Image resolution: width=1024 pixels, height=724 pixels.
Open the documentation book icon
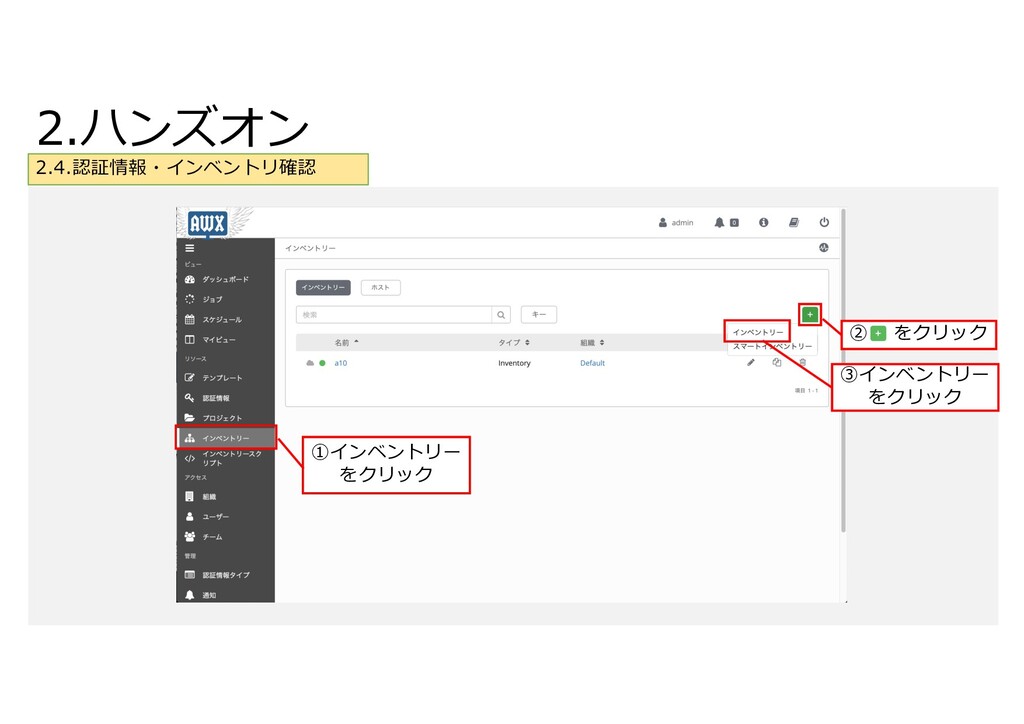coord(793,223)
